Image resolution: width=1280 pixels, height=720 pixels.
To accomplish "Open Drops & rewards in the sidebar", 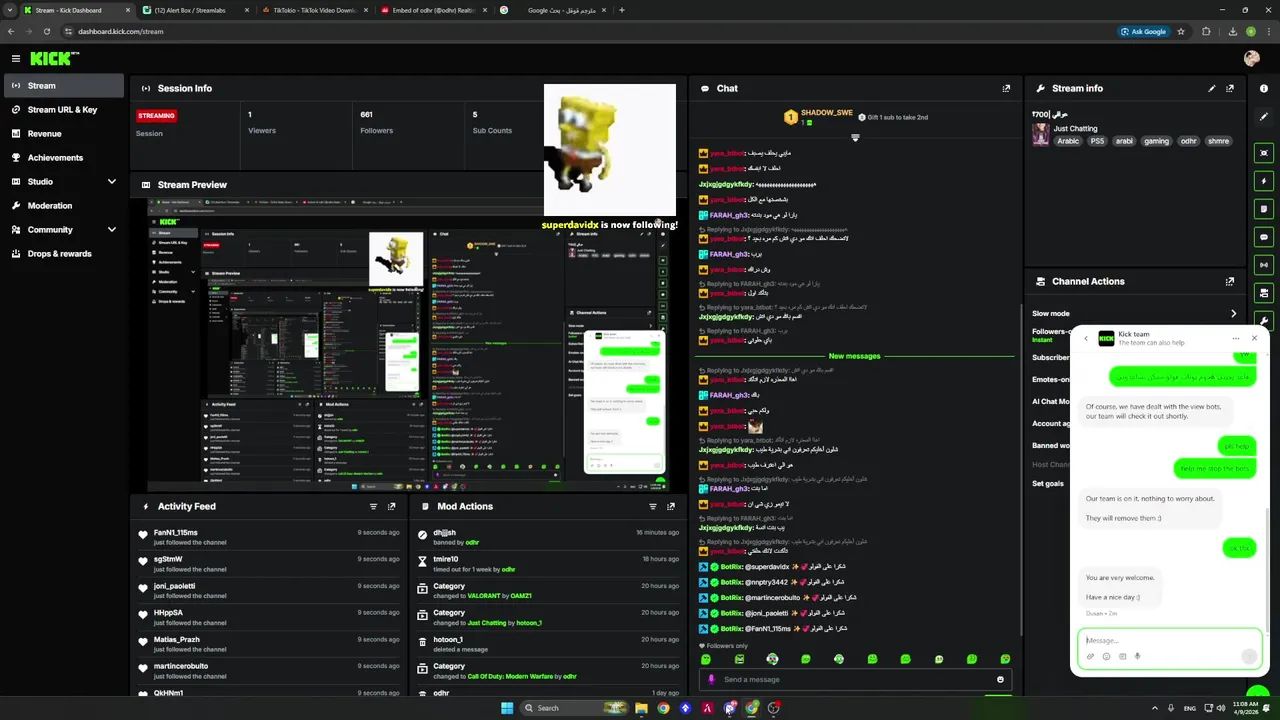I will (x=62, y=254).
